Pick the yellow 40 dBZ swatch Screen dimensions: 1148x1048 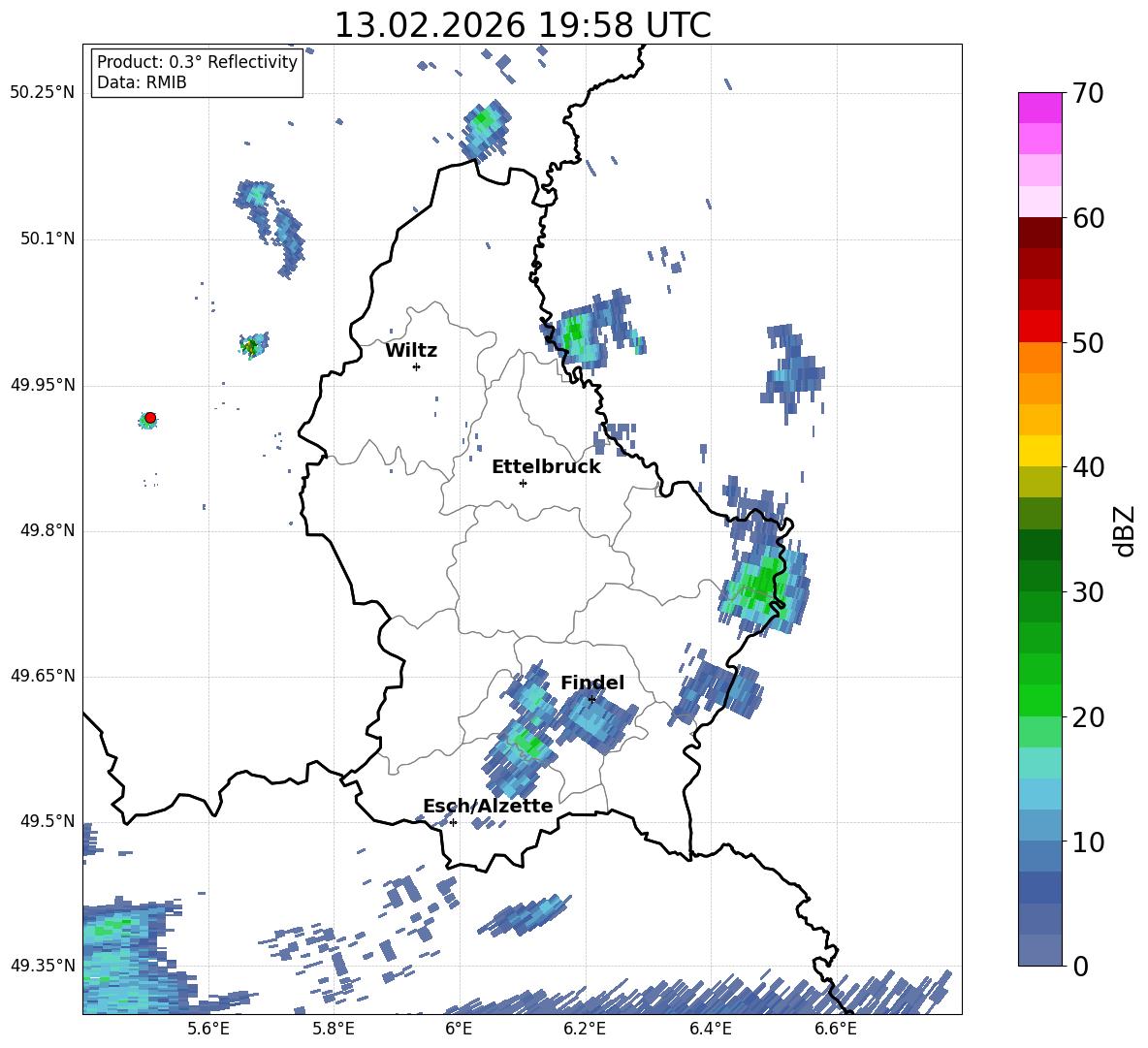[1040, 451]
